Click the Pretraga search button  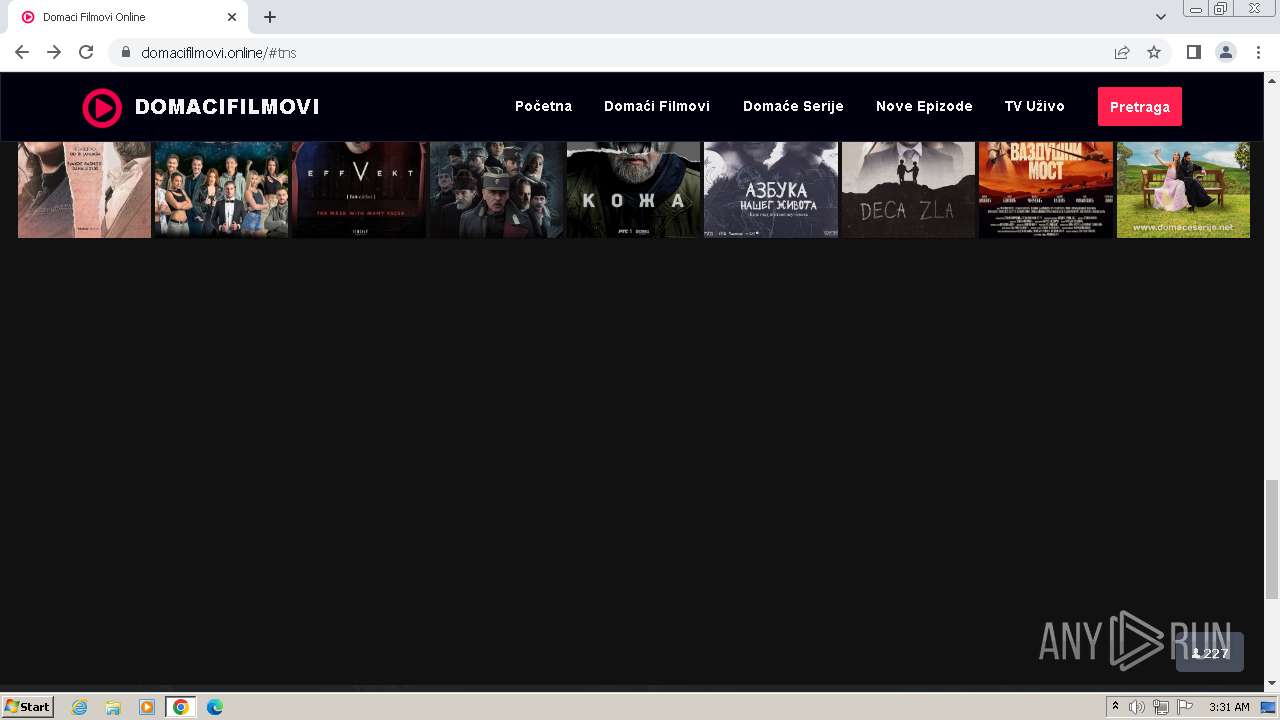pos(1139,107)
